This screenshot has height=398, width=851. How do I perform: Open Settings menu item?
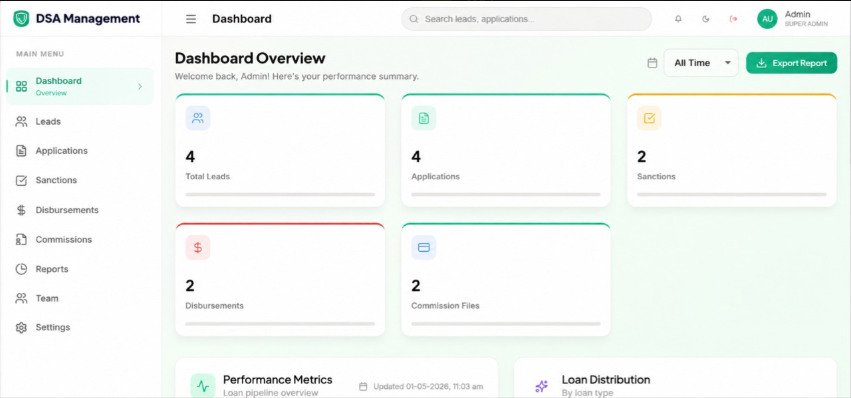[x=80, y=327]
